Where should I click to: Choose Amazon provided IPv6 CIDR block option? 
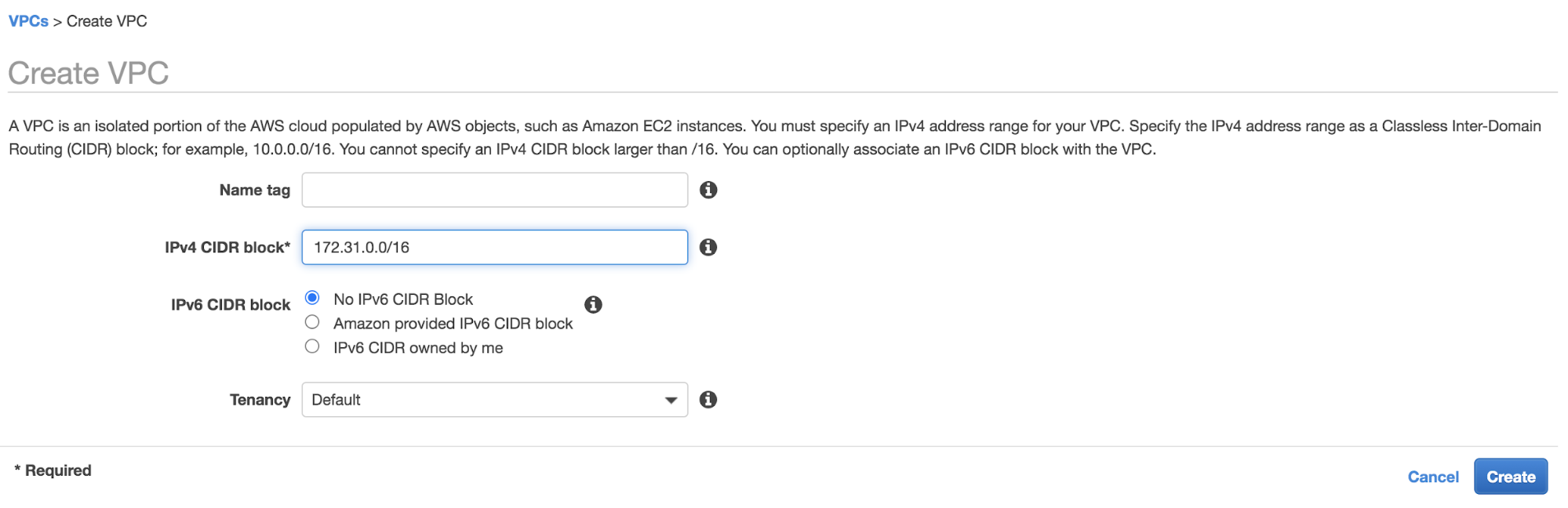[312, 321]
